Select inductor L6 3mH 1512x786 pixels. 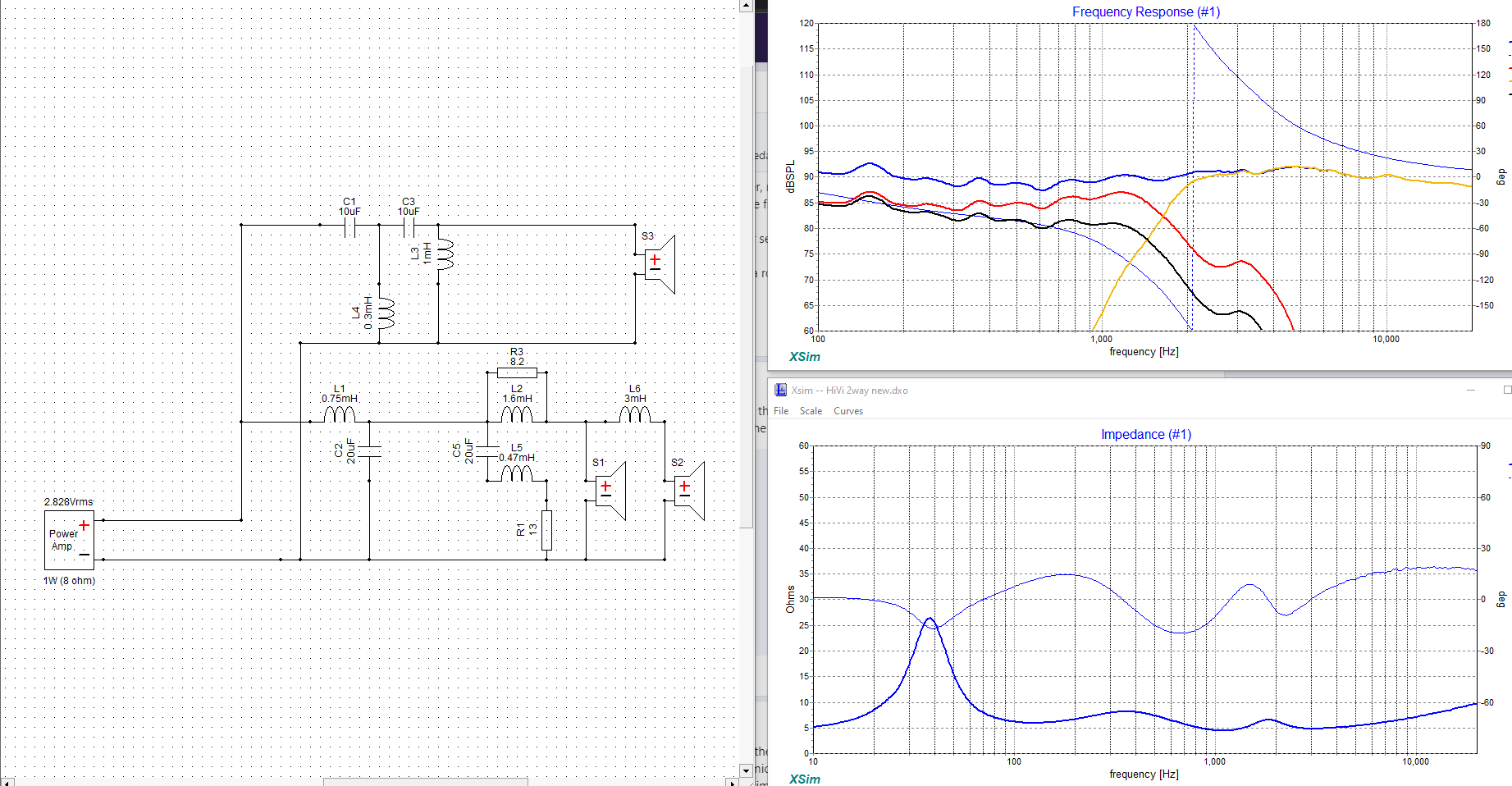tap(635, 414)
